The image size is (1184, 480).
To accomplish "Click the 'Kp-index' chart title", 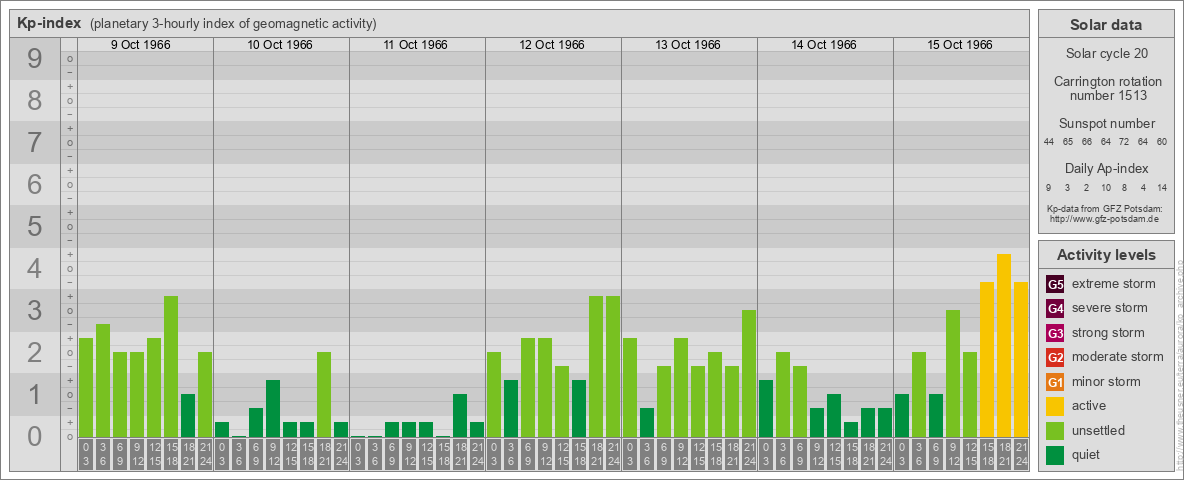I will (x=48, y=23).
